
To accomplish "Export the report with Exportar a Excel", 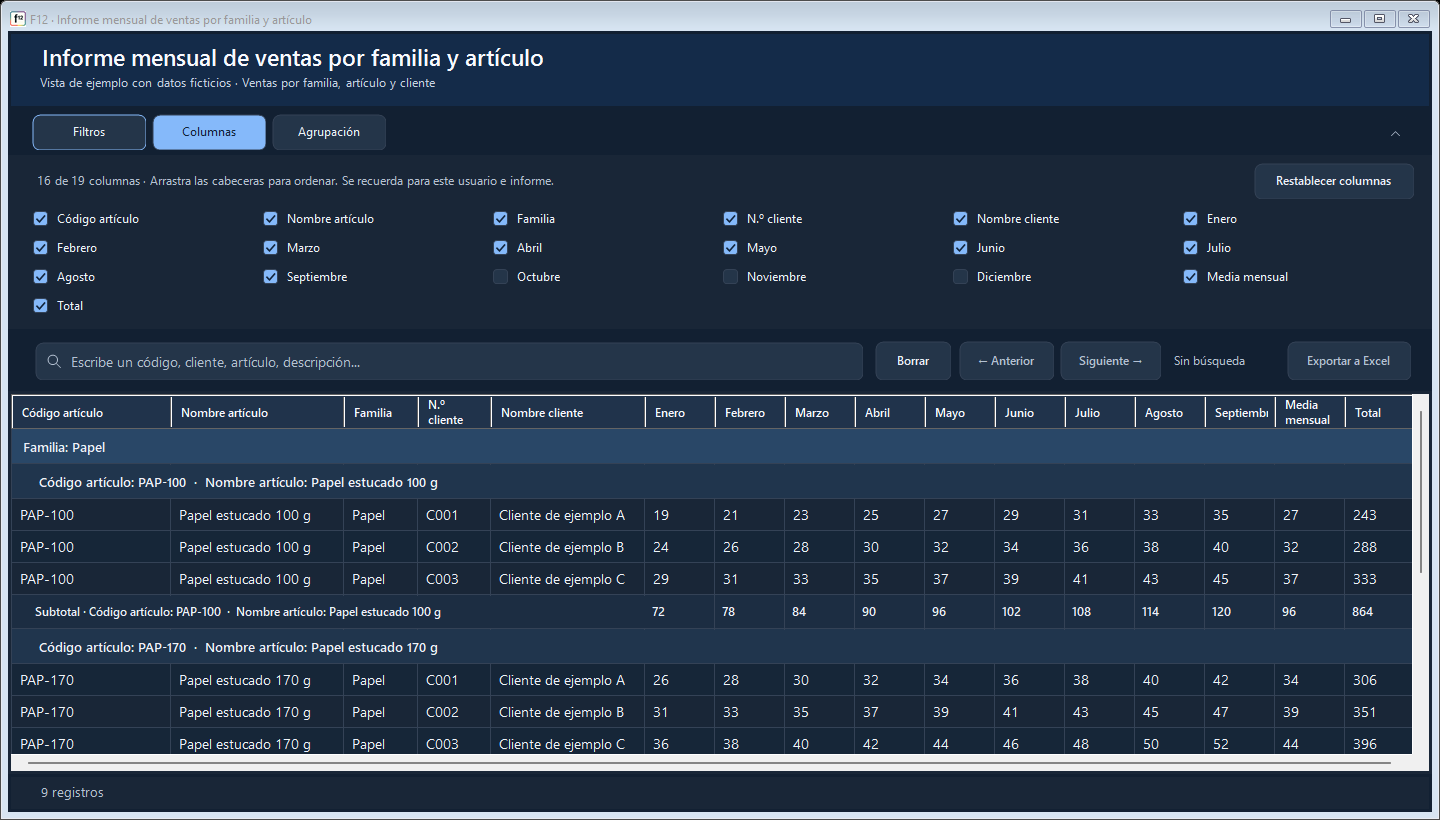I will [x=1348, y=361].
